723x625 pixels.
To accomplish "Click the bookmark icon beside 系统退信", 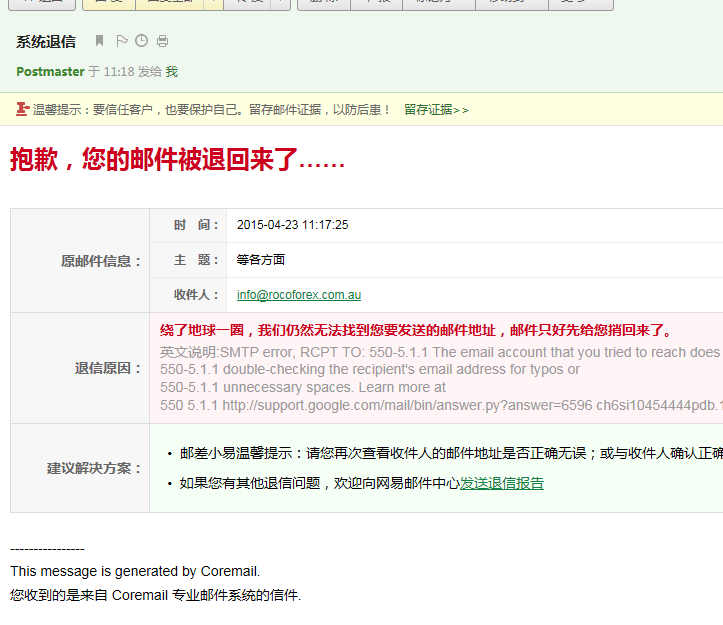I will (x=99, y=41).
